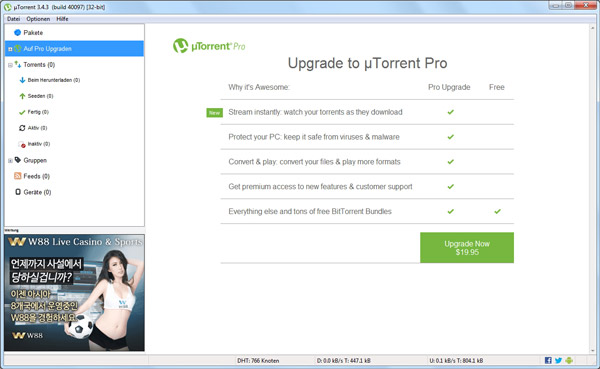This screenshot has width=600, height=369.
Task: Click the Get premium access feature text
Action: point(320,187)
